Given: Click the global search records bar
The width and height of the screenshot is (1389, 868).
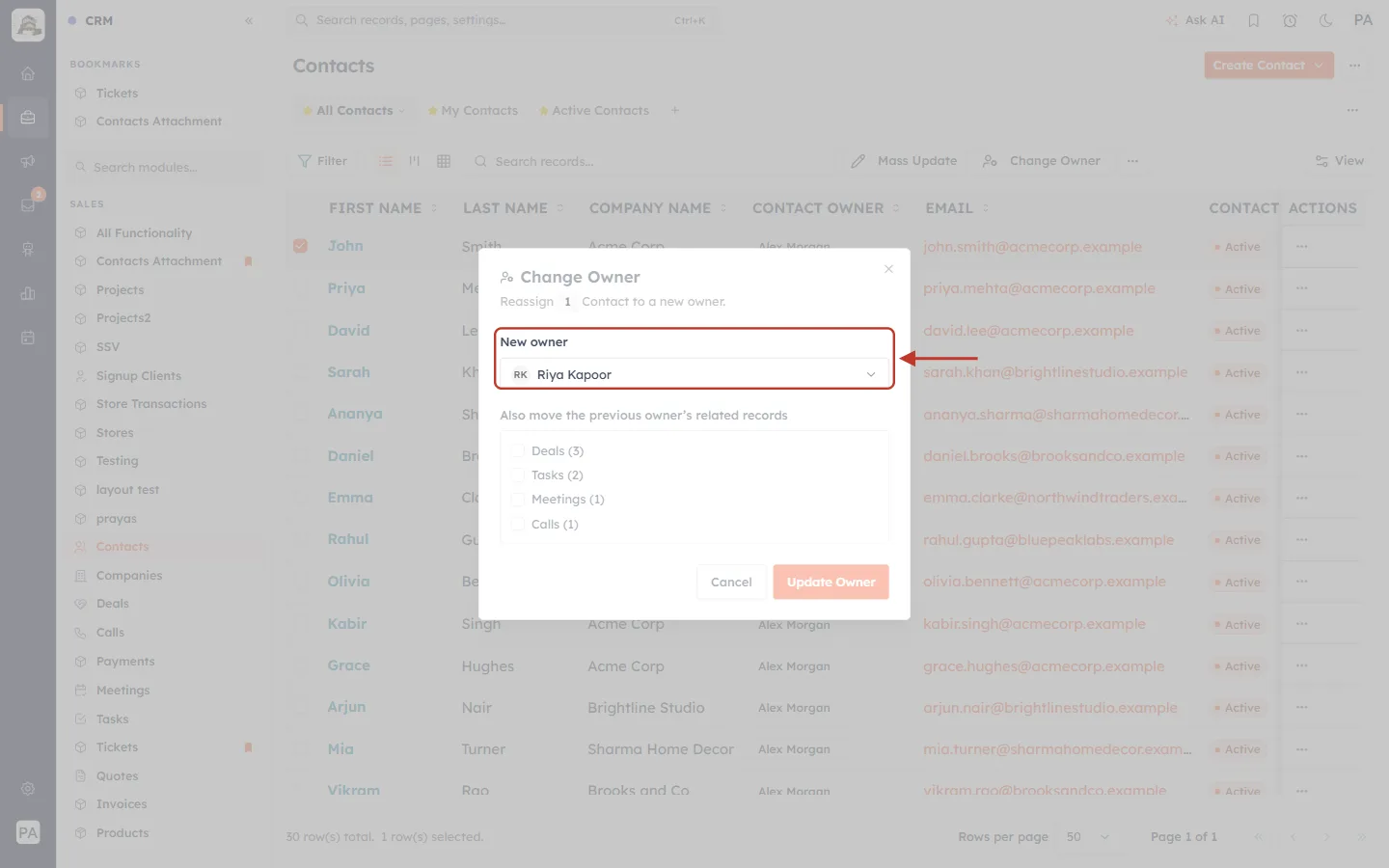Looking at the screenshot, I should pyautogui.click(x=504, y=20).
